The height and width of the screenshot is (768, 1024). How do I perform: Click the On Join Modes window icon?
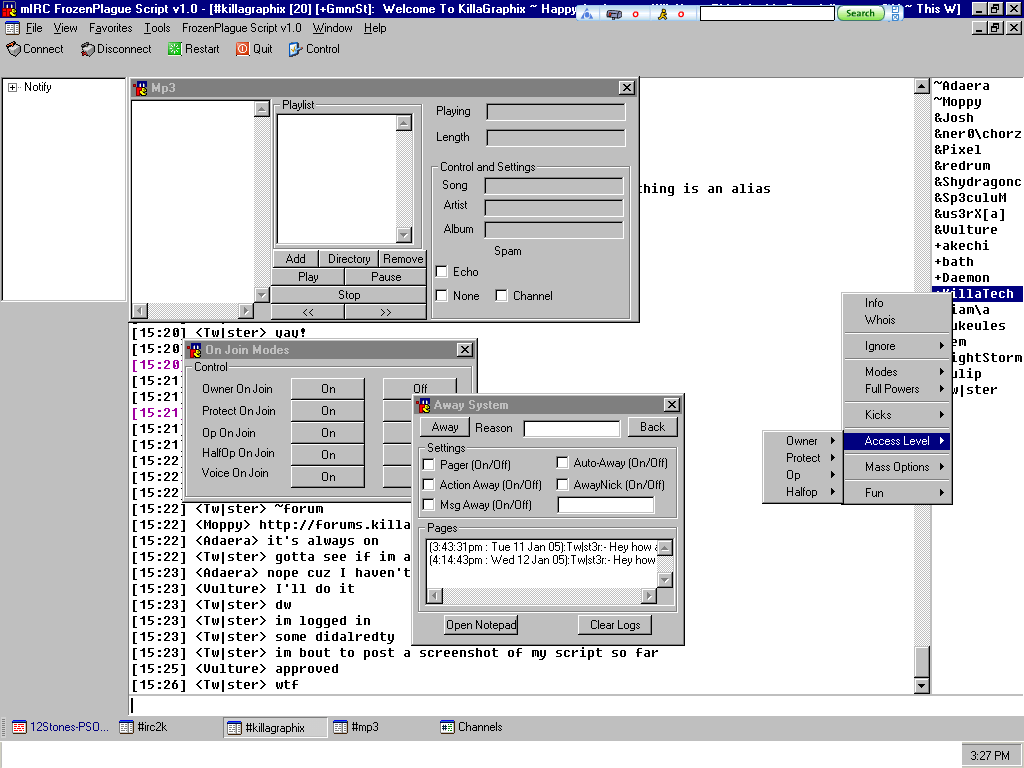pos(195,350)
